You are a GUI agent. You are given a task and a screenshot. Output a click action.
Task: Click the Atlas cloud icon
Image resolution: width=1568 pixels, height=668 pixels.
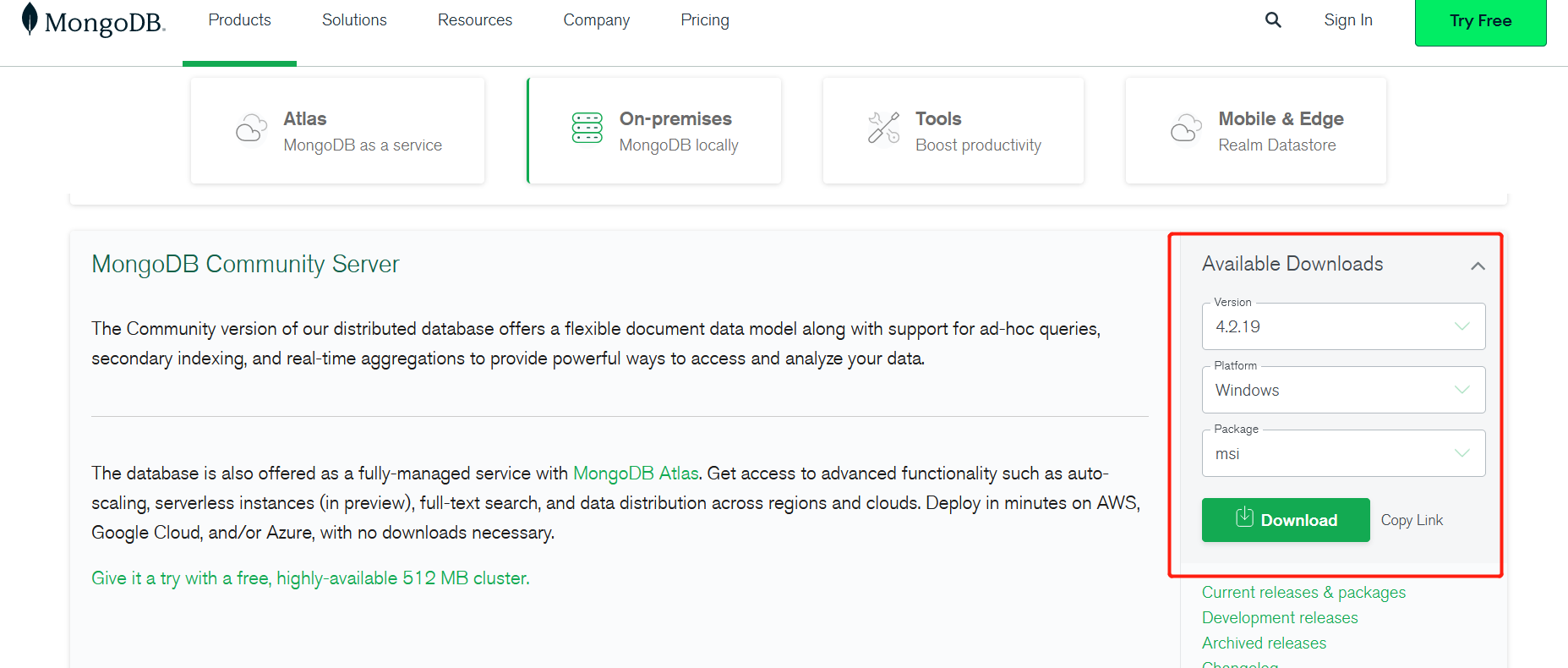coord(251,128)
